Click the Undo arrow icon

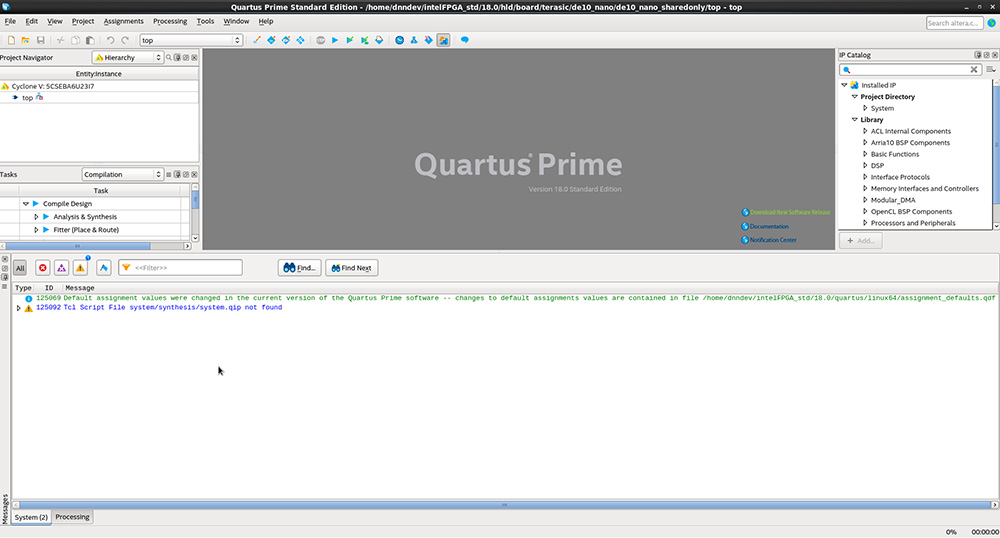click(110, 40)
